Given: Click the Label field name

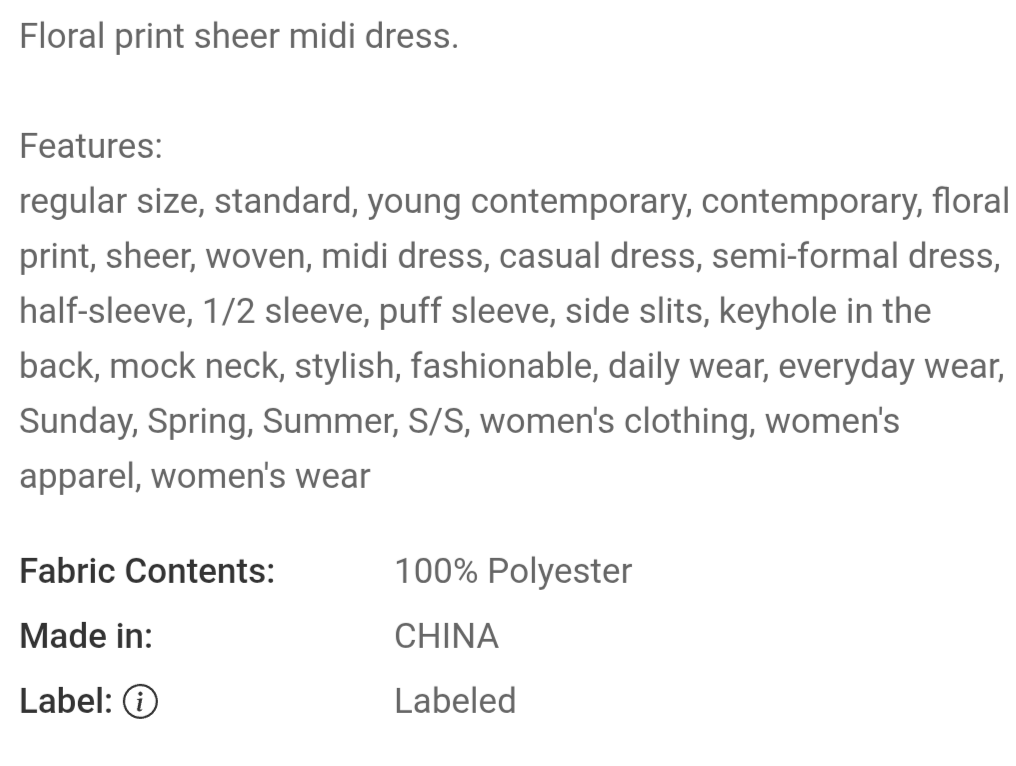Looking at the screenshot, I should (66, 701).
